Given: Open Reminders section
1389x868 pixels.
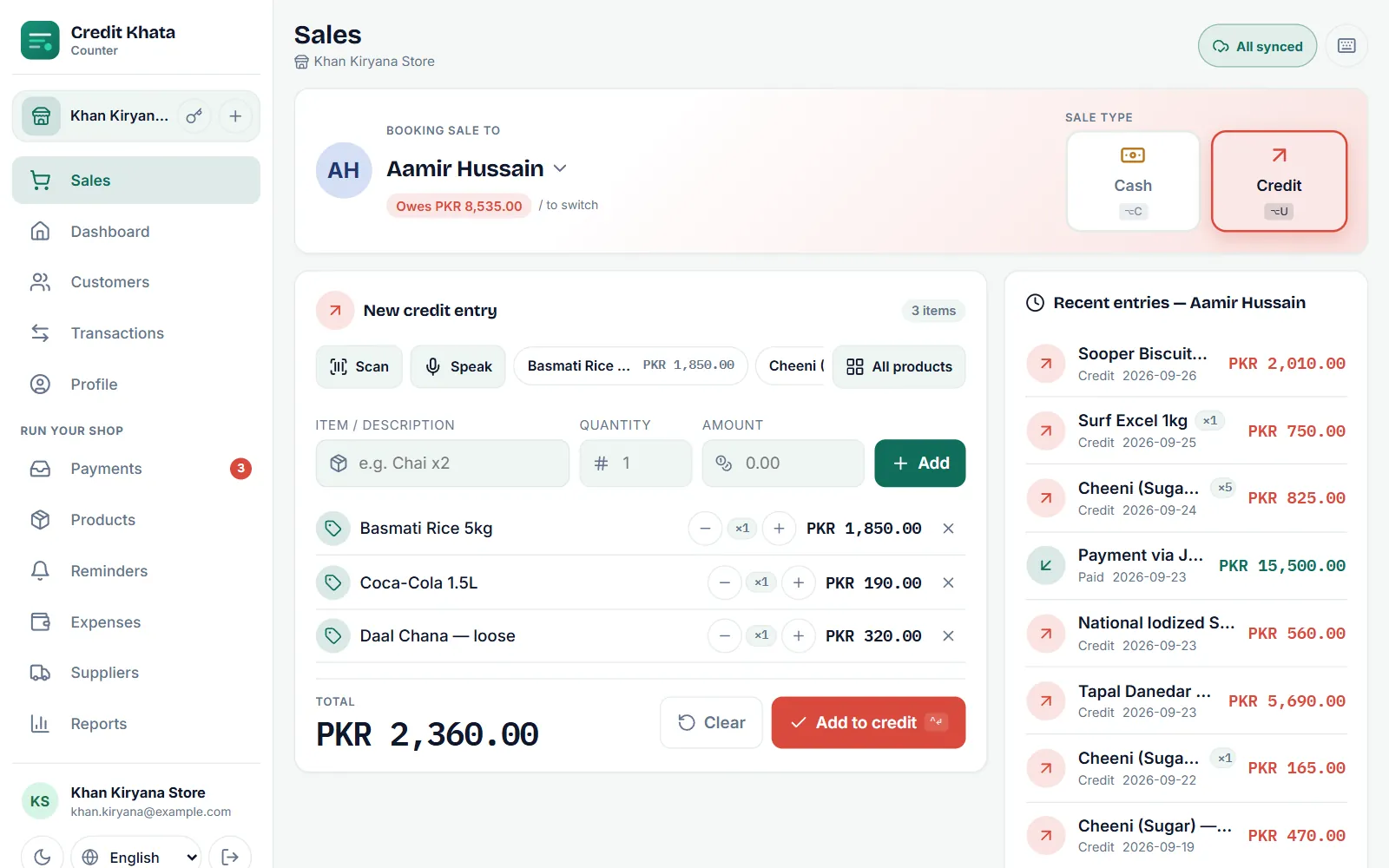Looking at the screenshot, I should pyautogui.click(x=136, y=571).
